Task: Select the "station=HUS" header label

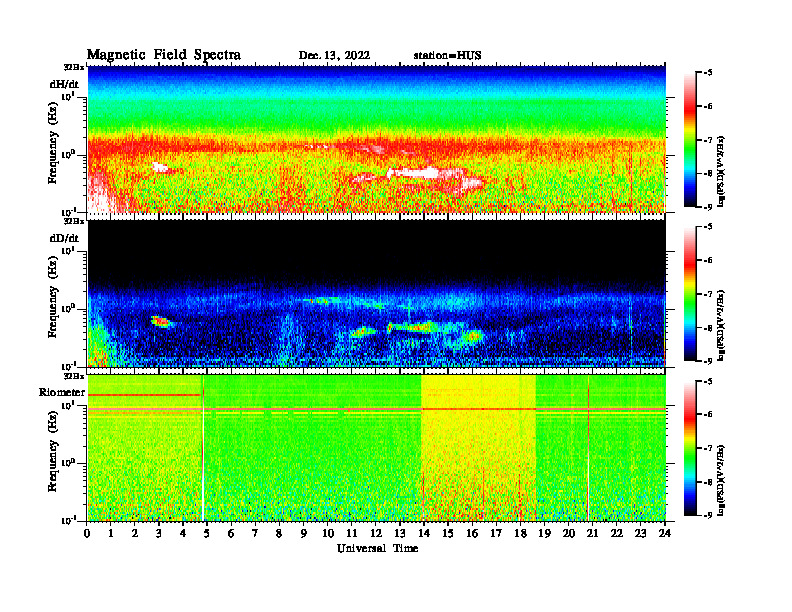Action: pos(448,56)
